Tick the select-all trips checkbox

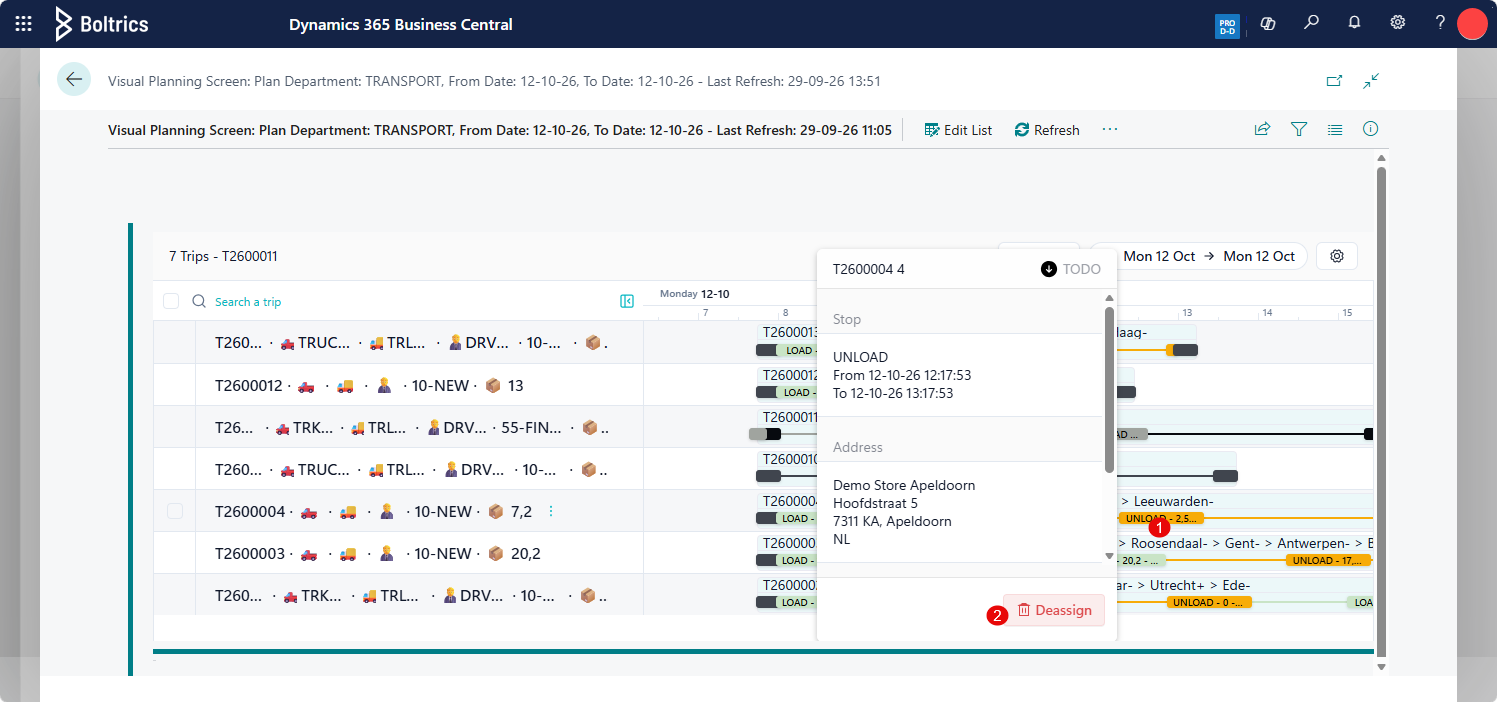[171, 301]
